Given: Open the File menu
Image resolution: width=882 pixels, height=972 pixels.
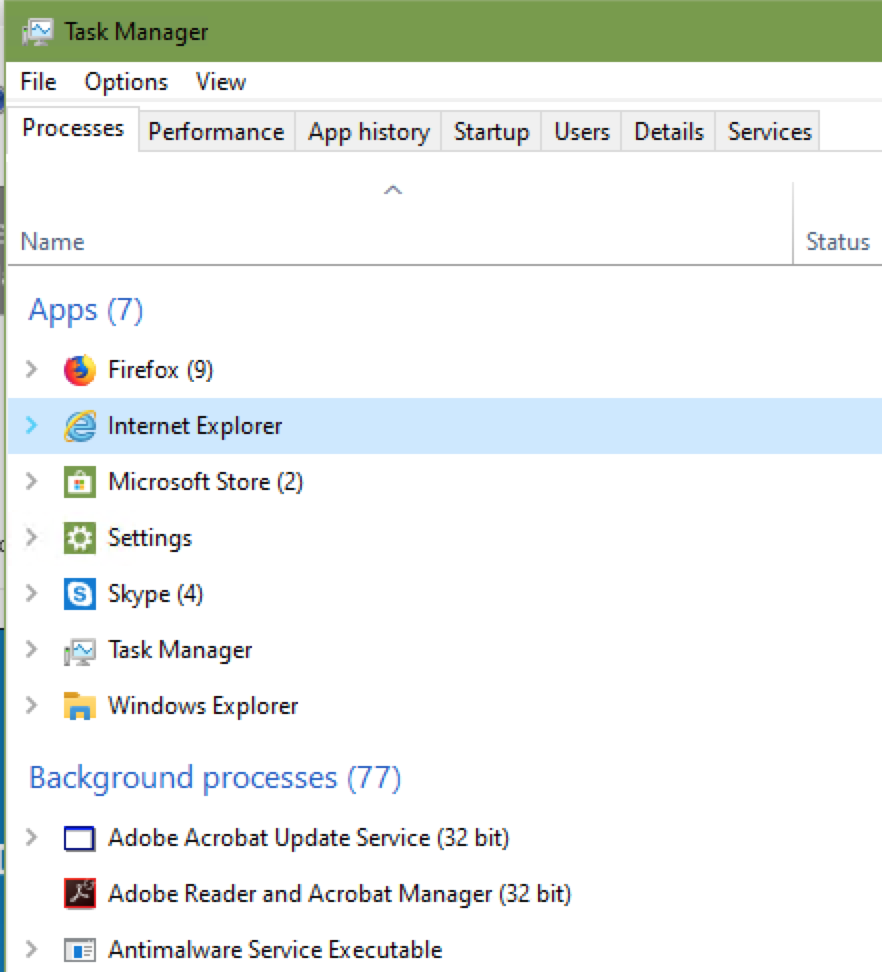Looking at the screenshot, I should [x=38, y=82].
